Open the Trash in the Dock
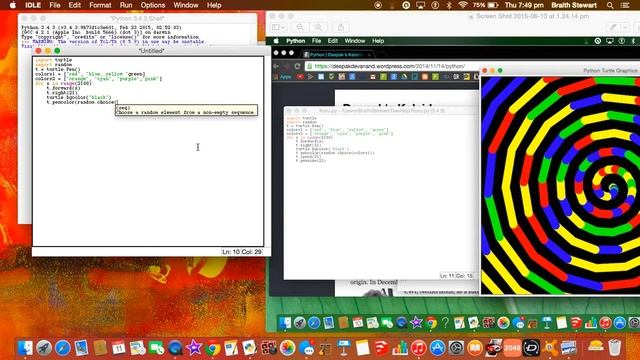The image size is (640, 360). point(614,348)
